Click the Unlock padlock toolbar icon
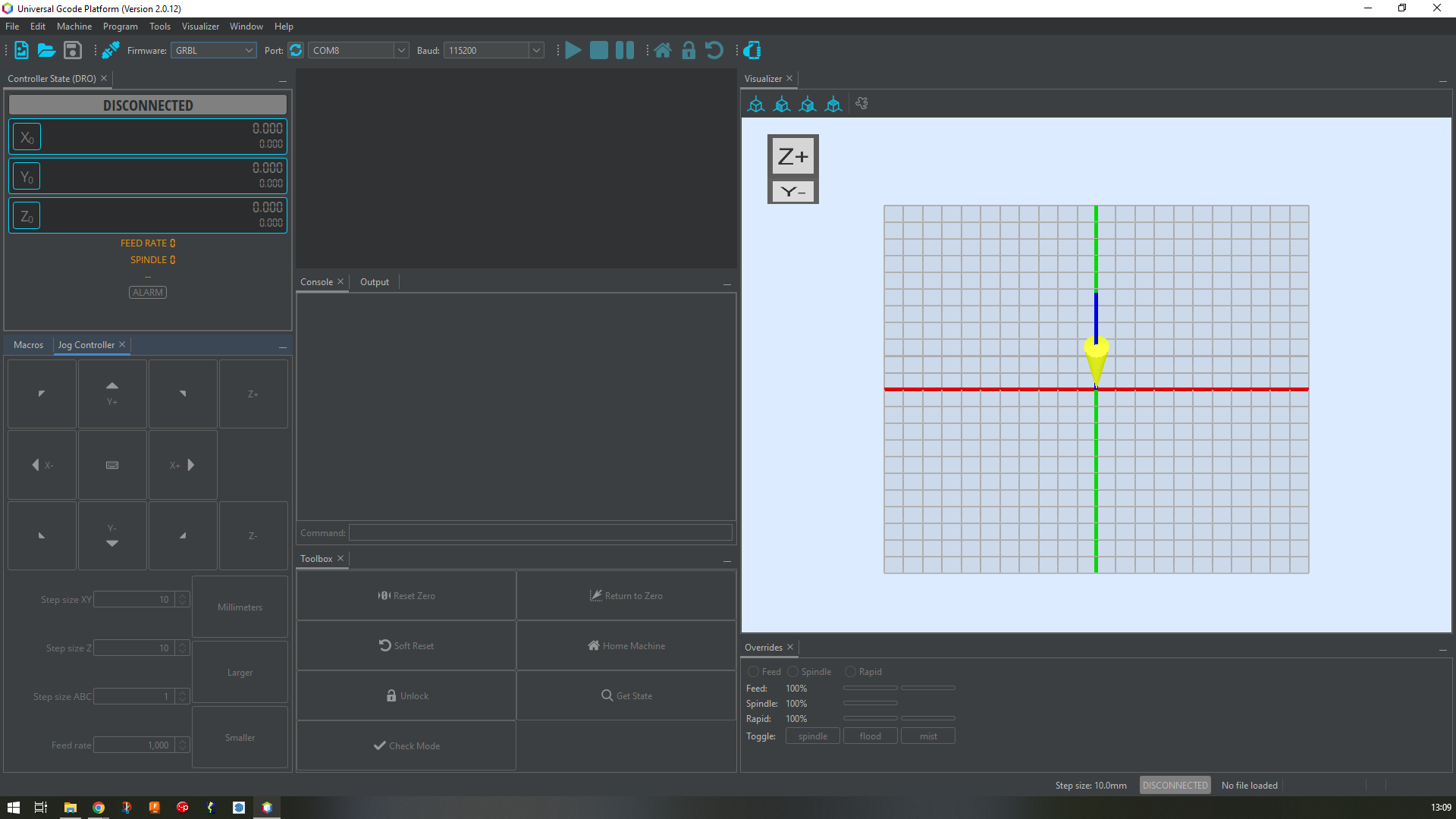Image resolution: width=1456 pixels, height=819 pixels. (689, 50)
